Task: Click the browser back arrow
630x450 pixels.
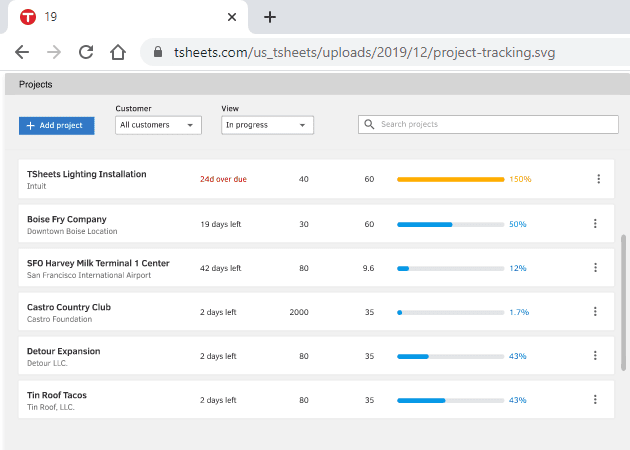Action: click(x=22, y=52)
